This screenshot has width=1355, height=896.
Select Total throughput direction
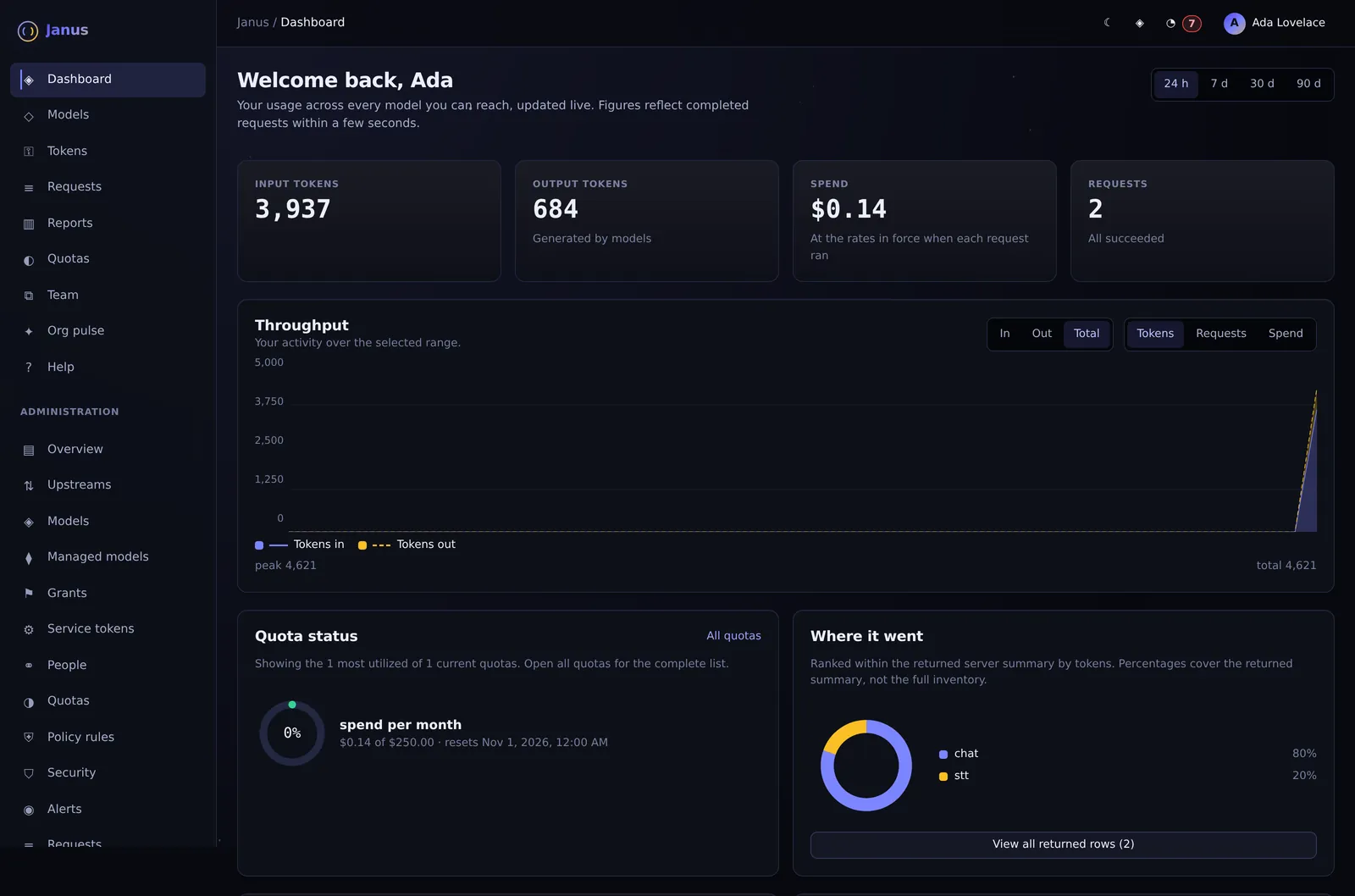pyautogui.click(x=1087, y=334)
